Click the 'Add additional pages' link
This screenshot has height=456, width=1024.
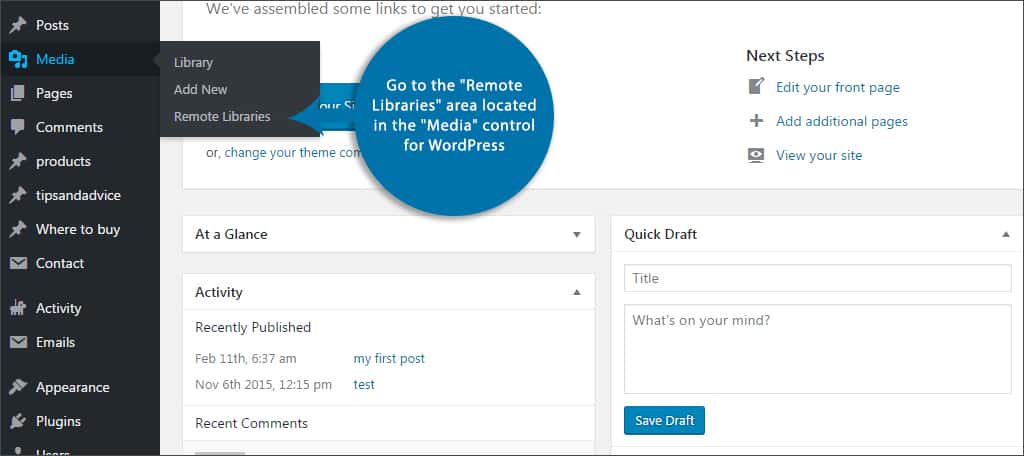841,121
